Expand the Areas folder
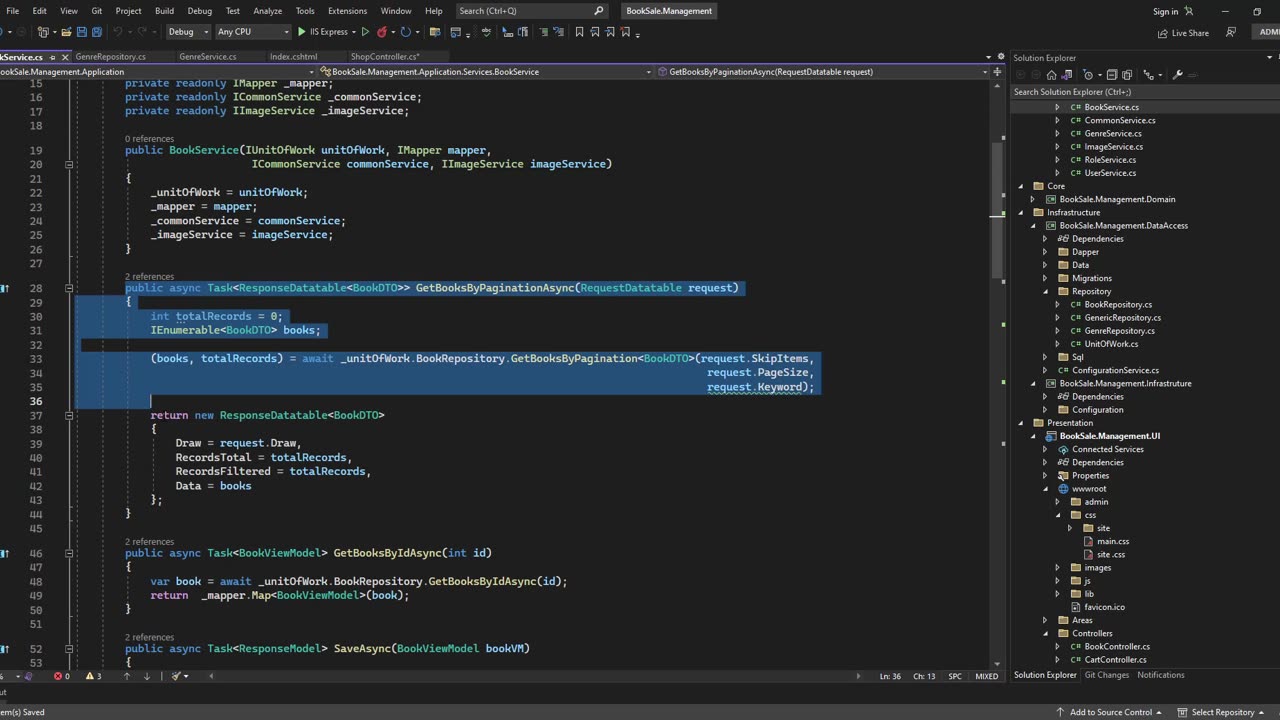 (x=1045, y=620)
